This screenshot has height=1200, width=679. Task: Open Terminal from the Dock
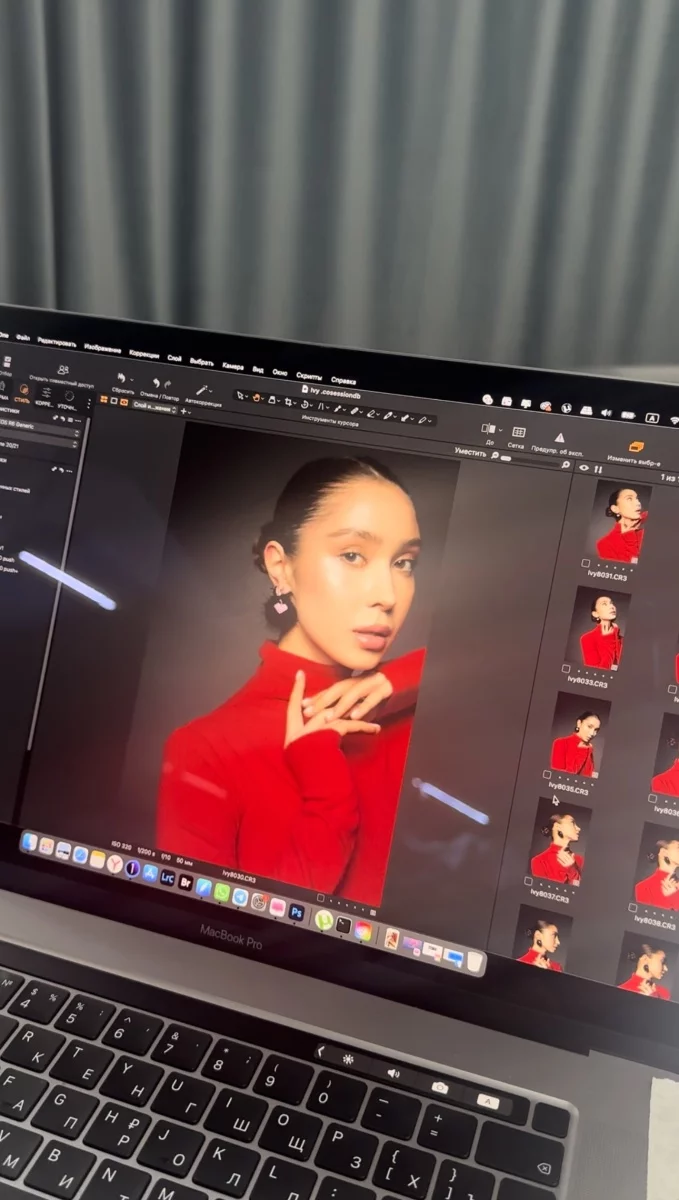pyautogui.click(x=343, y=924)
